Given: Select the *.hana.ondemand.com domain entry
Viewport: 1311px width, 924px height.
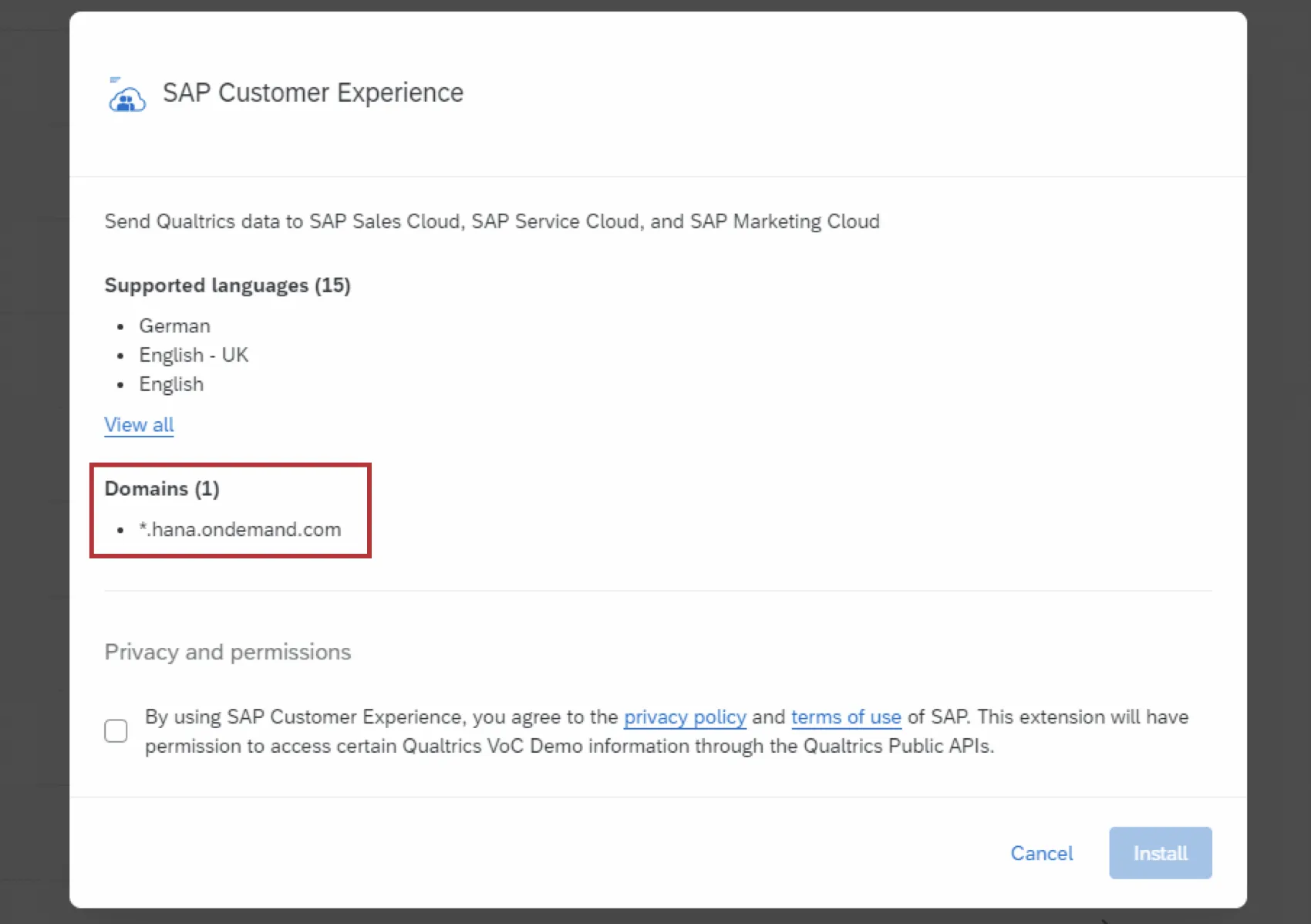Looking at the screenshot, I should pos(239,529).
